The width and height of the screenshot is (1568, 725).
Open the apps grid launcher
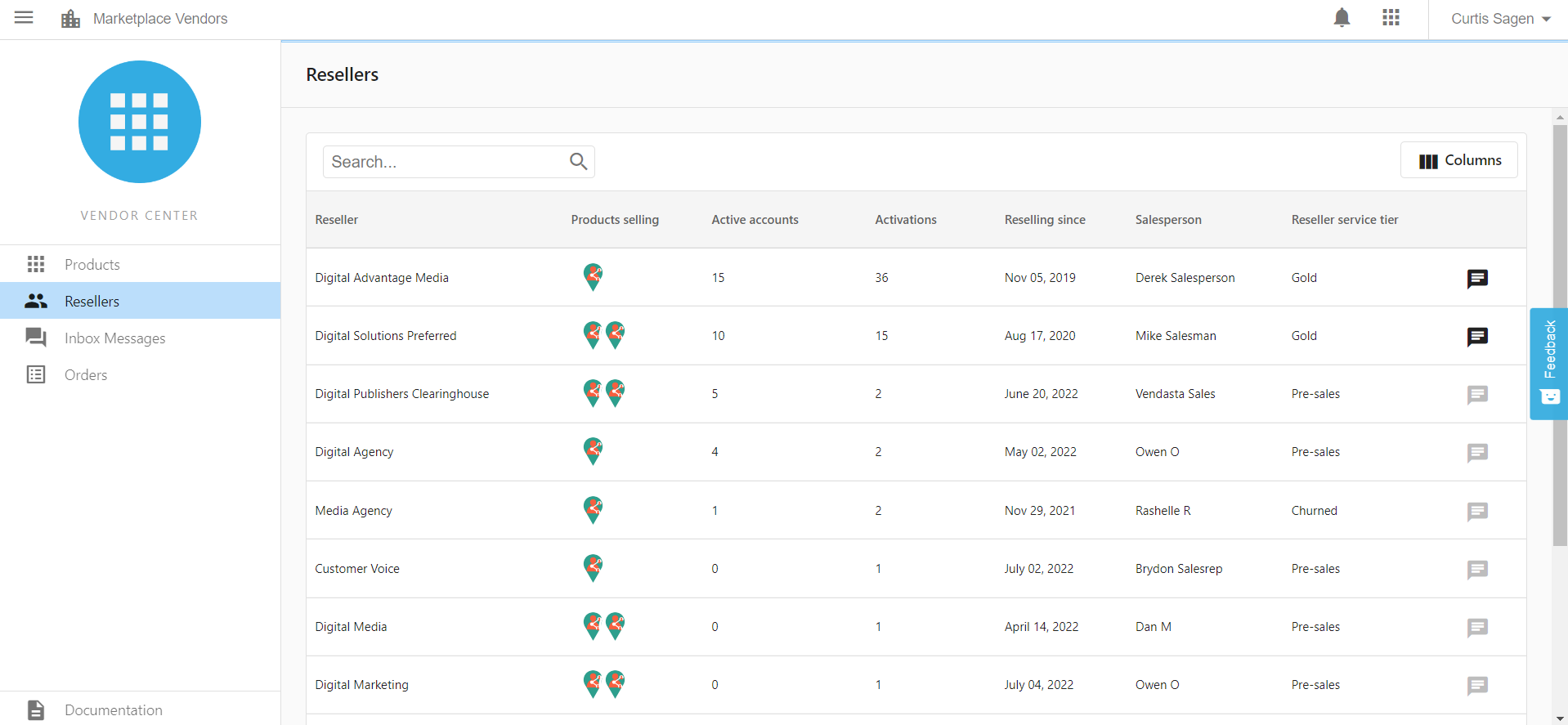(x=1391, y=18)
